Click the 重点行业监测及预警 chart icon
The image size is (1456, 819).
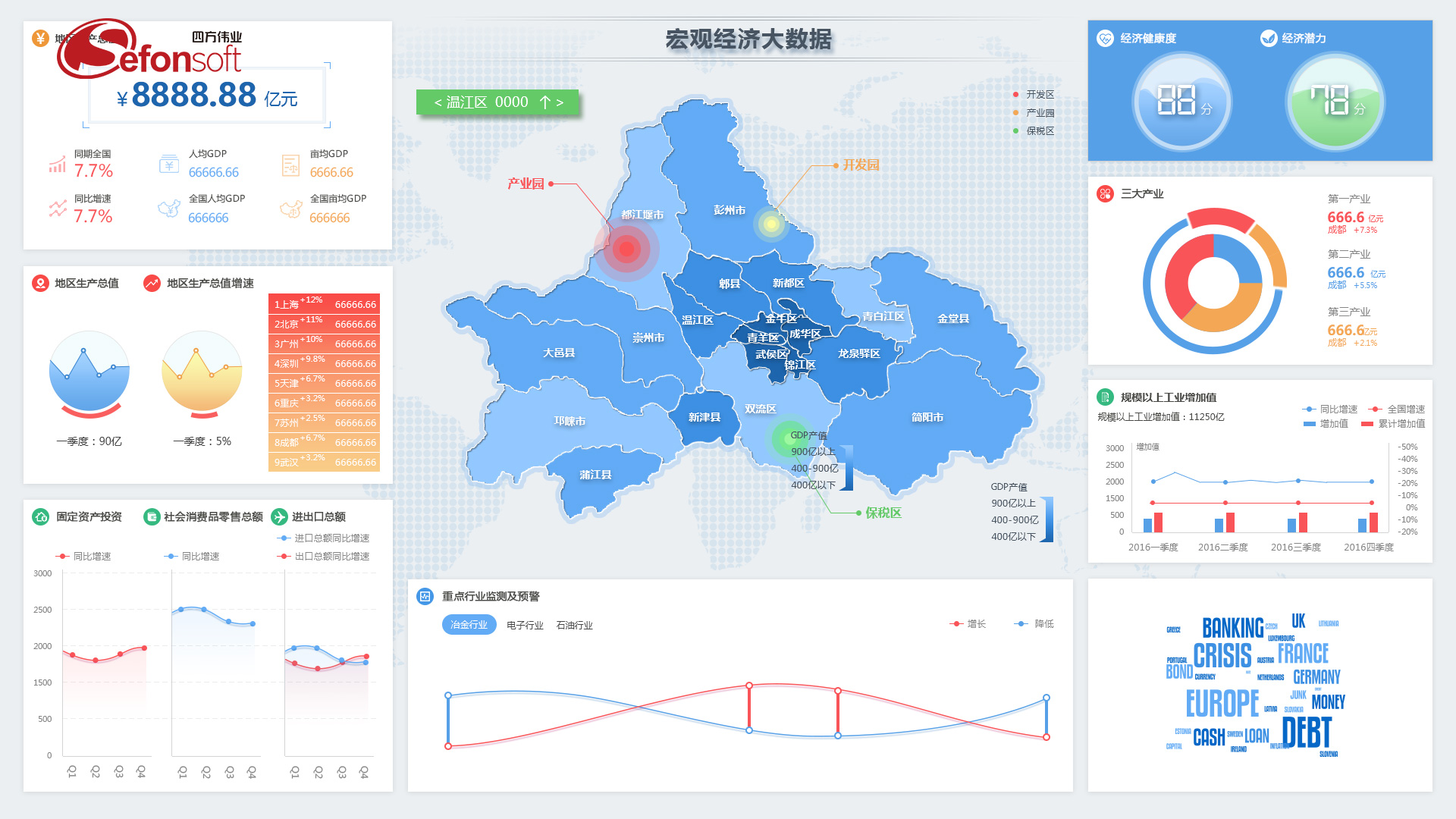click(425, 597)
